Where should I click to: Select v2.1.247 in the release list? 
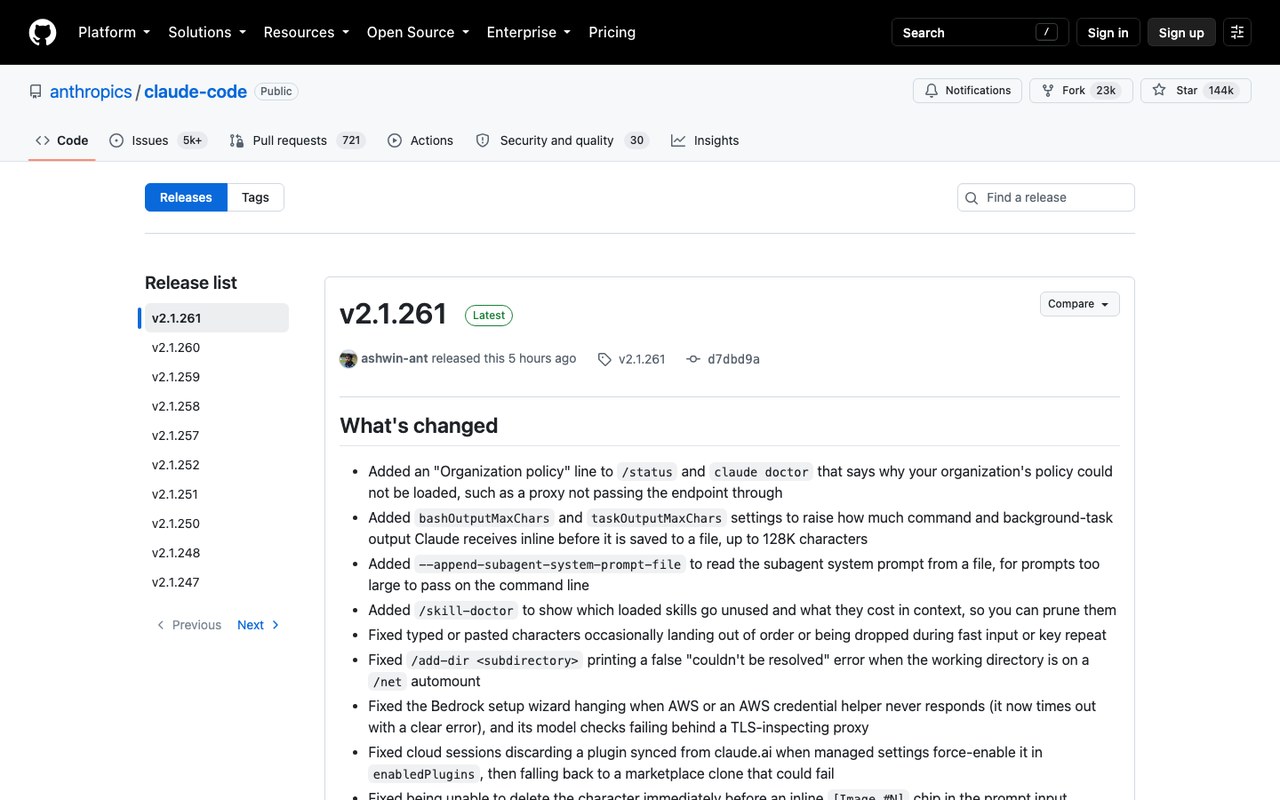217,582
